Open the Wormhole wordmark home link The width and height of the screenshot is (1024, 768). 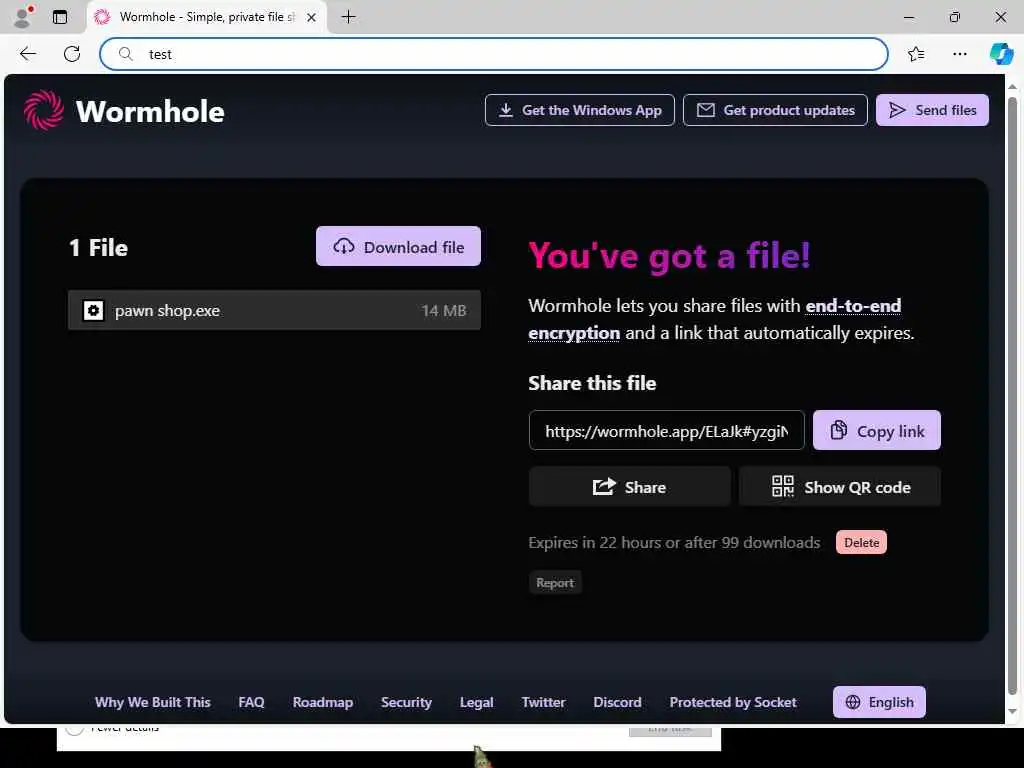click(150, 112)
